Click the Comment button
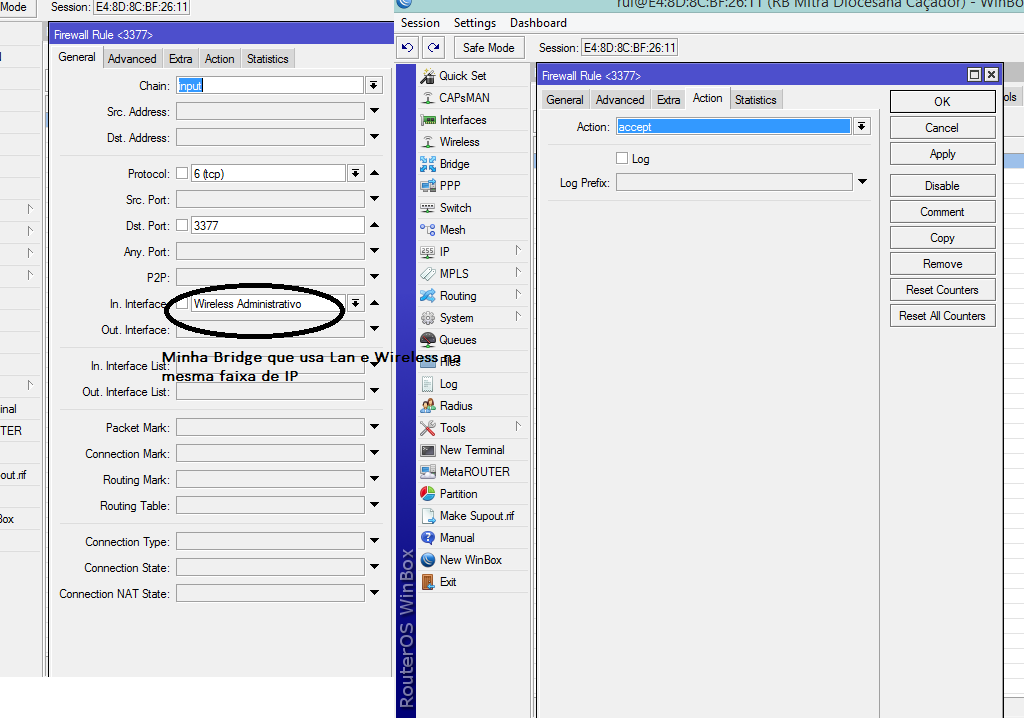 pos(942,212)
